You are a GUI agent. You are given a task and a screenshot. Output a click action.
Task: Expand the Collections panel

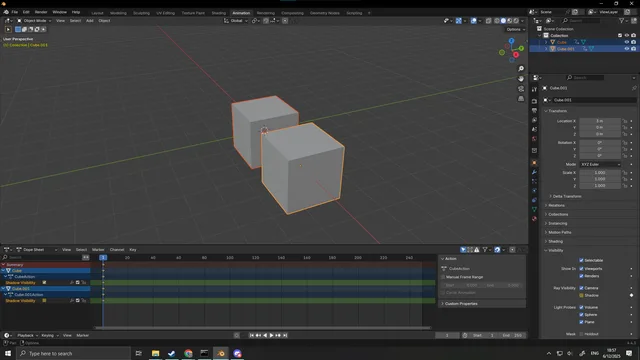pos(557,214)
